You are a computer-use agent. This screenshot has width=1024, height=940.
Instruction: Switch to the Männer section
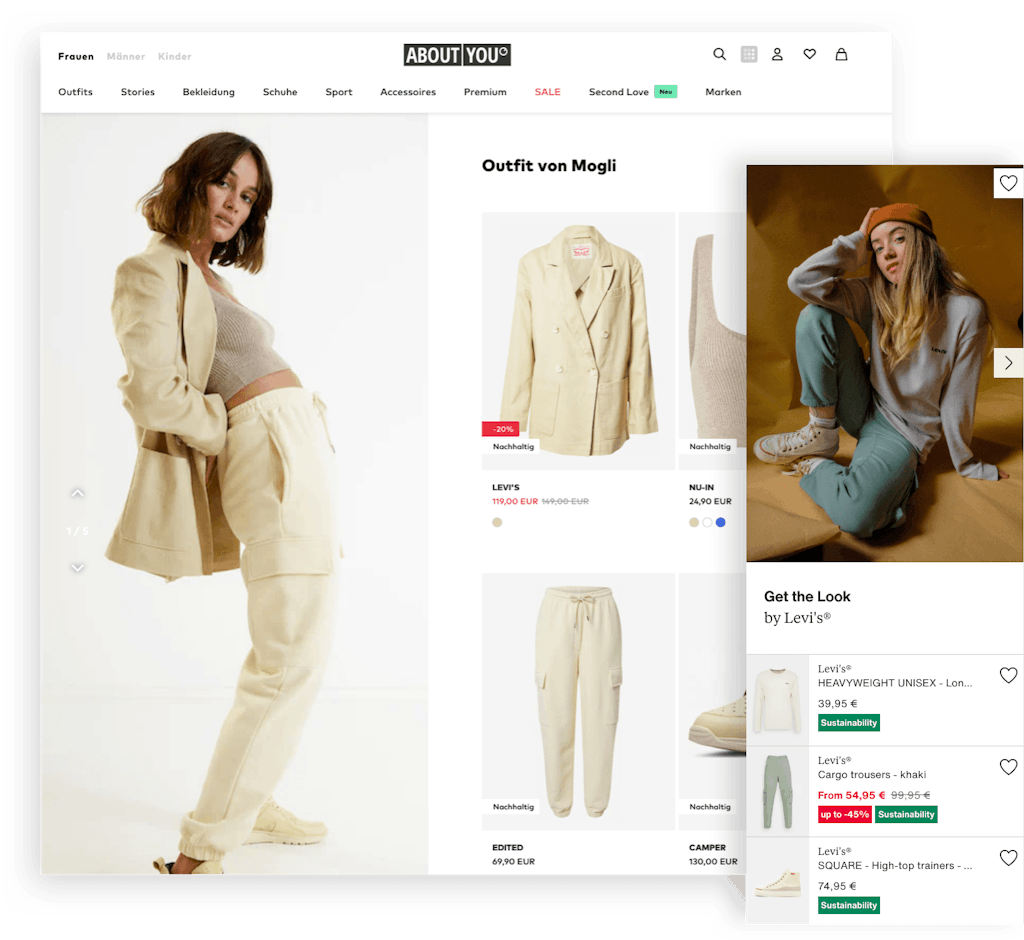point(126,57)
